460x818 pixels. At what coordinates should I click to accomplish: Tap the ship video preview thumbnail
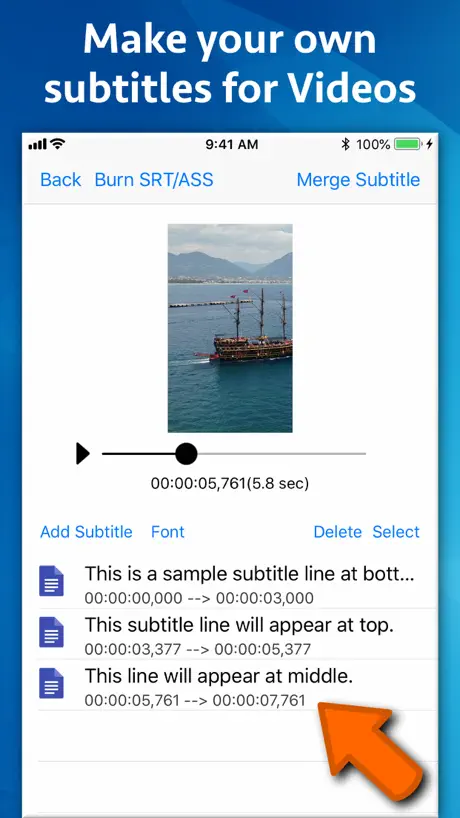pyautogui.click(x=230, y=328)
